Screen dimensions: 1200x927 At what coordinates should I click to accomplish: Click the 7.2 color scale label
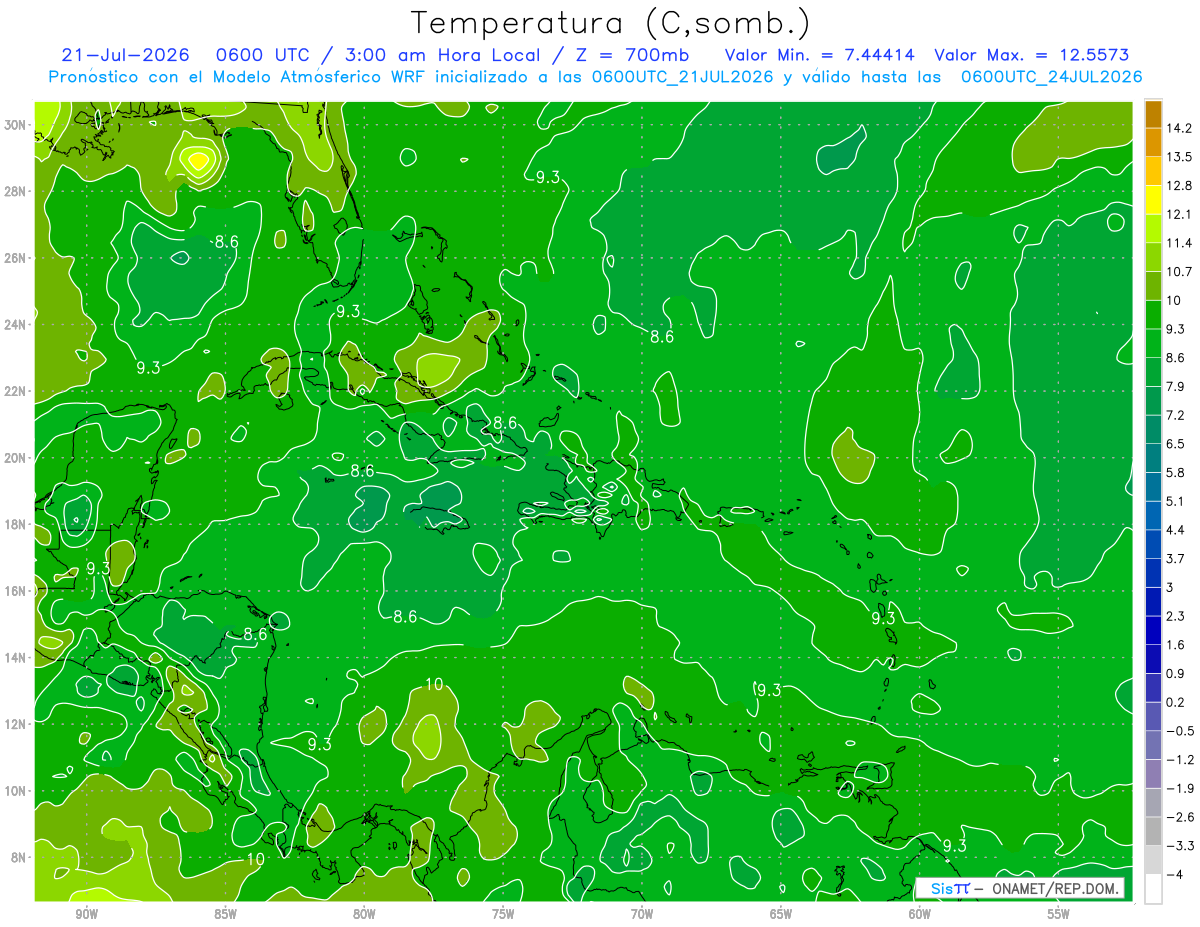(x=1176, y=415)
